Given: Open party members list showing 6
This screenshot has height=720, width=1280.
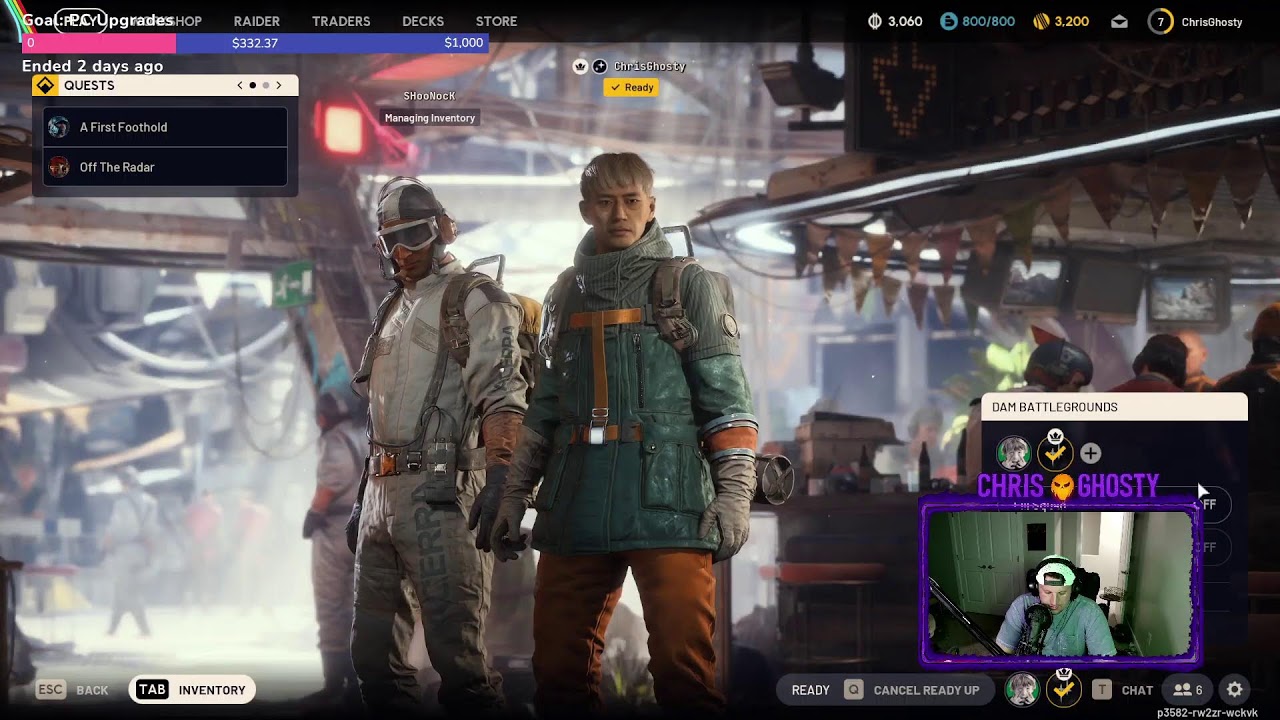Looking at the screenshot, I should pyautogui.click(x=1188, y=690).
